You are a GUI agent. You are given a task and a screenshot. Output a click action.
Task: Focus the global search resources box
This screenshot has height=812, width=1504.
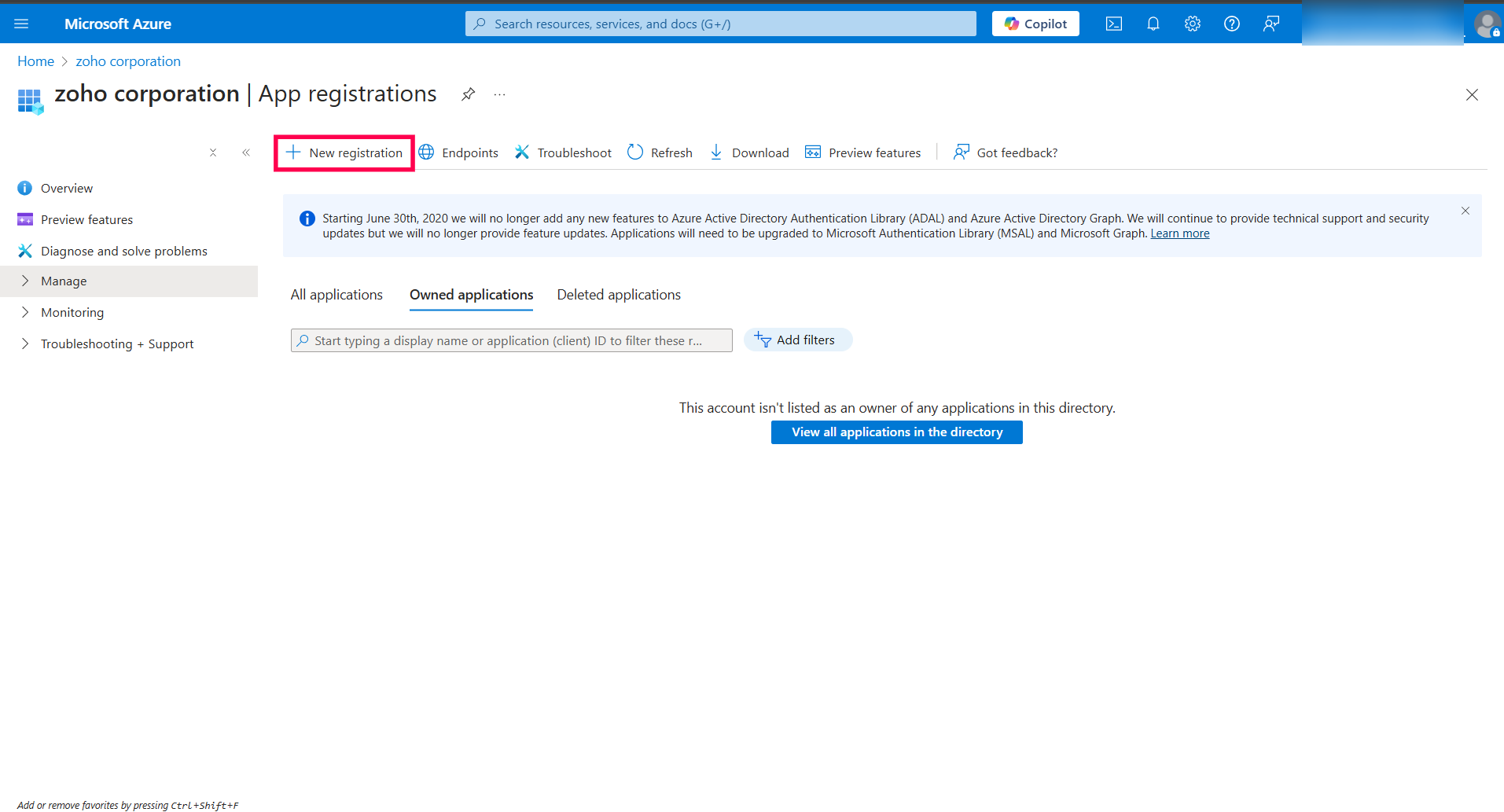click(x=721, y=24)
